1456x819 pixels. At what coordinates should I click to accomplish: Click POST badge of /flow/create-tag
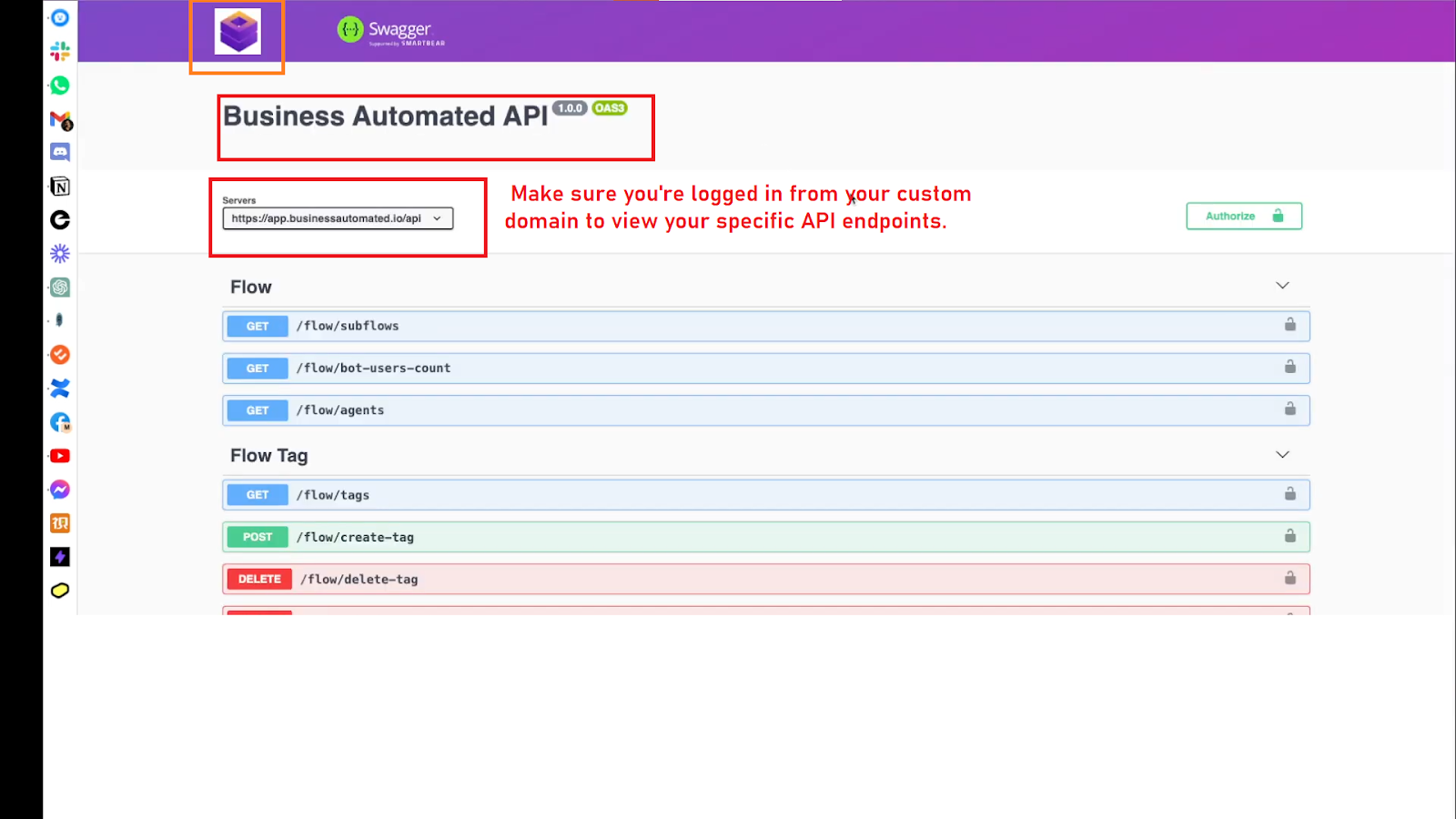coord(258,537)
